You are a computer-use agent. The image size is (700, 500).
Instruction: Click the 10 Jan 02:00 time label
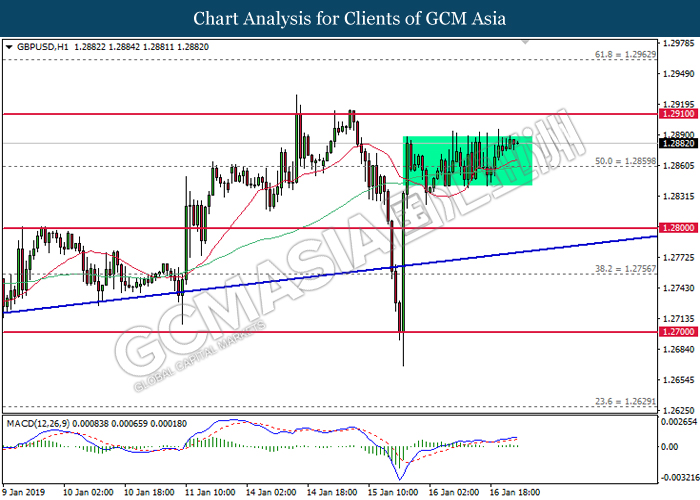pos(88,492)
